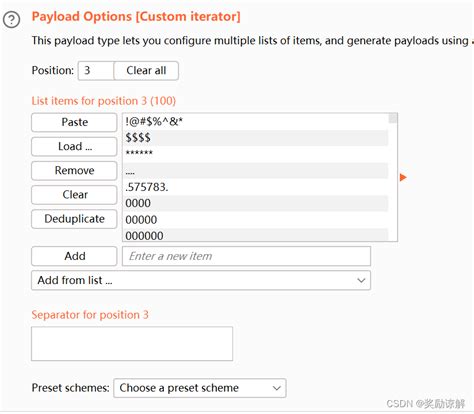474x414 pixels.
Task: Click the list scrollbar thumb
Action: [x=393, y=118]
